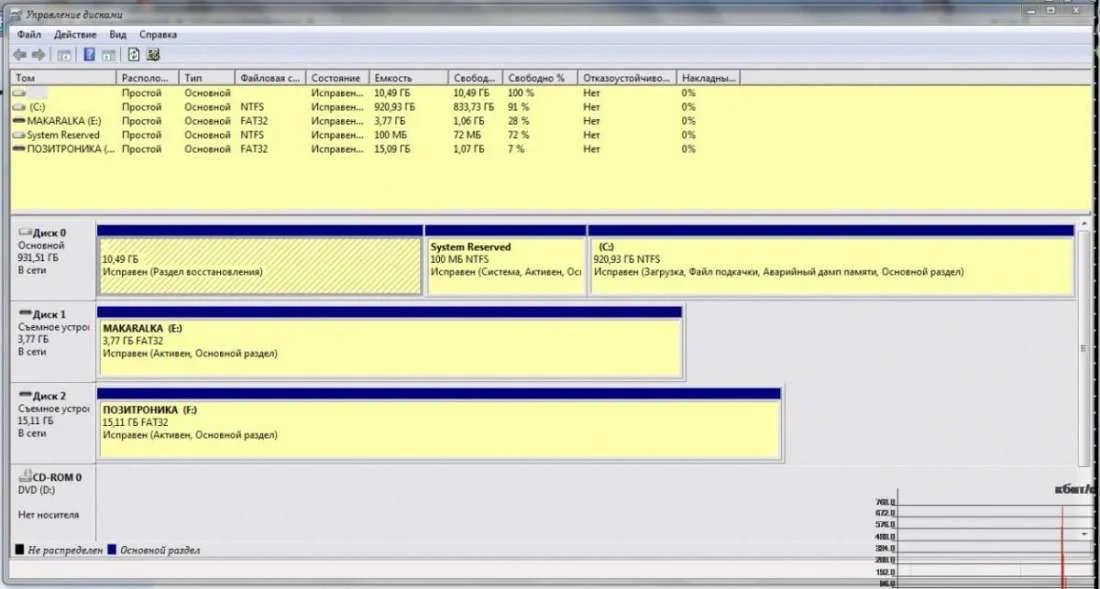1100x589 pixels.
Task: Click the drive icon of the System Reserved row
Action: pos(19,135)
